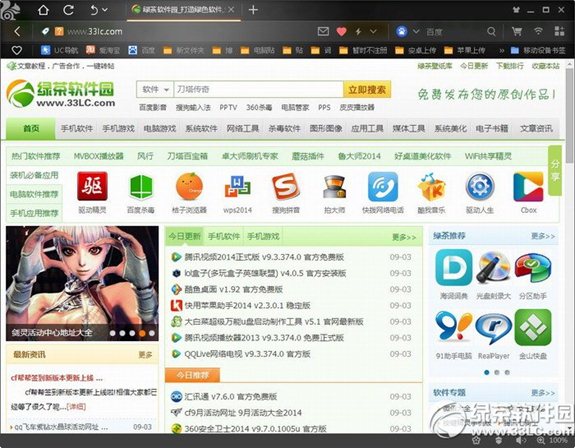Open the green 分享 side share tab
The image size is (575, 448).
click(x=555, y=170)
